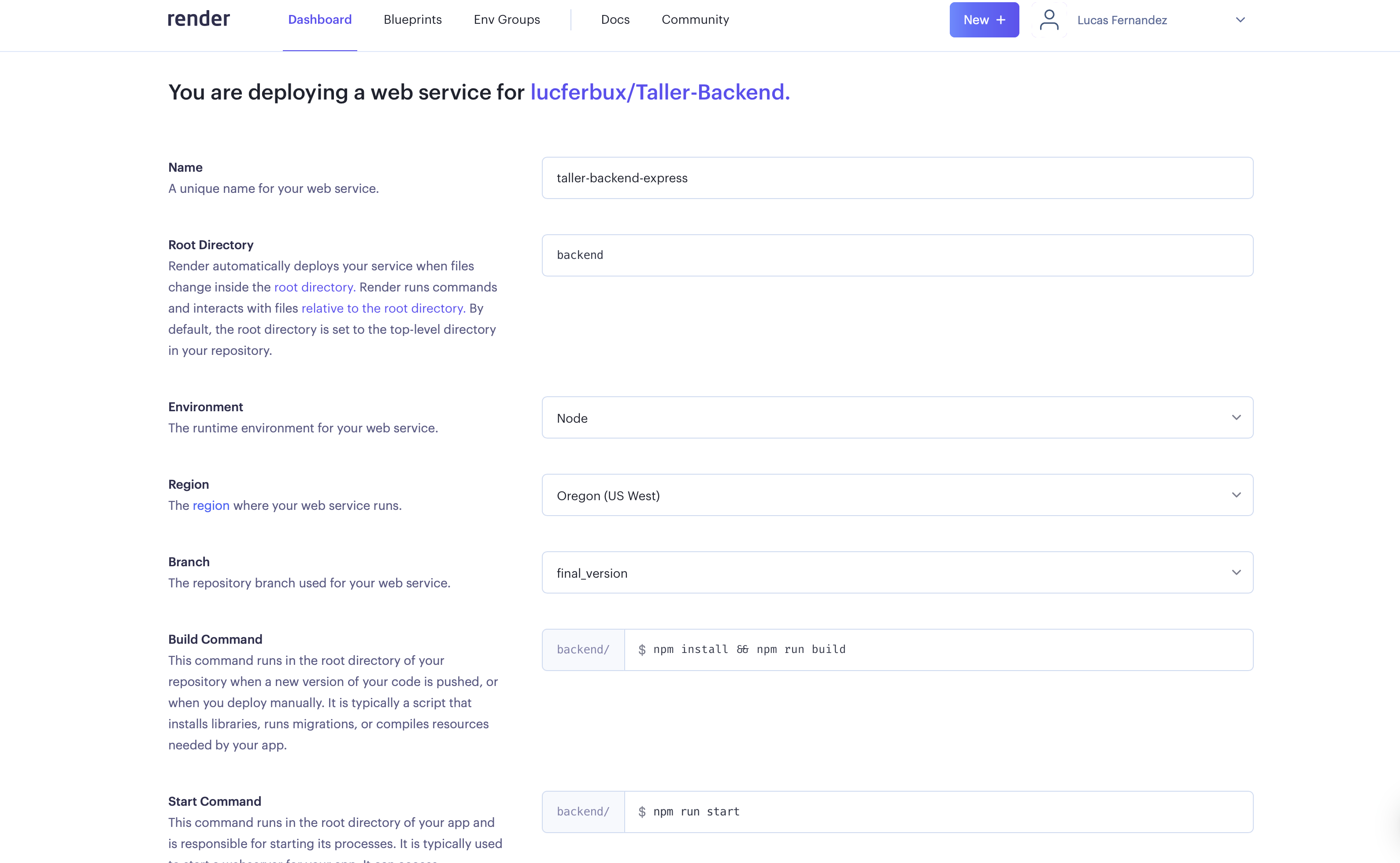Click the Name field with taller-backend-express
The image size is (1400, 863).
point(897,178)
